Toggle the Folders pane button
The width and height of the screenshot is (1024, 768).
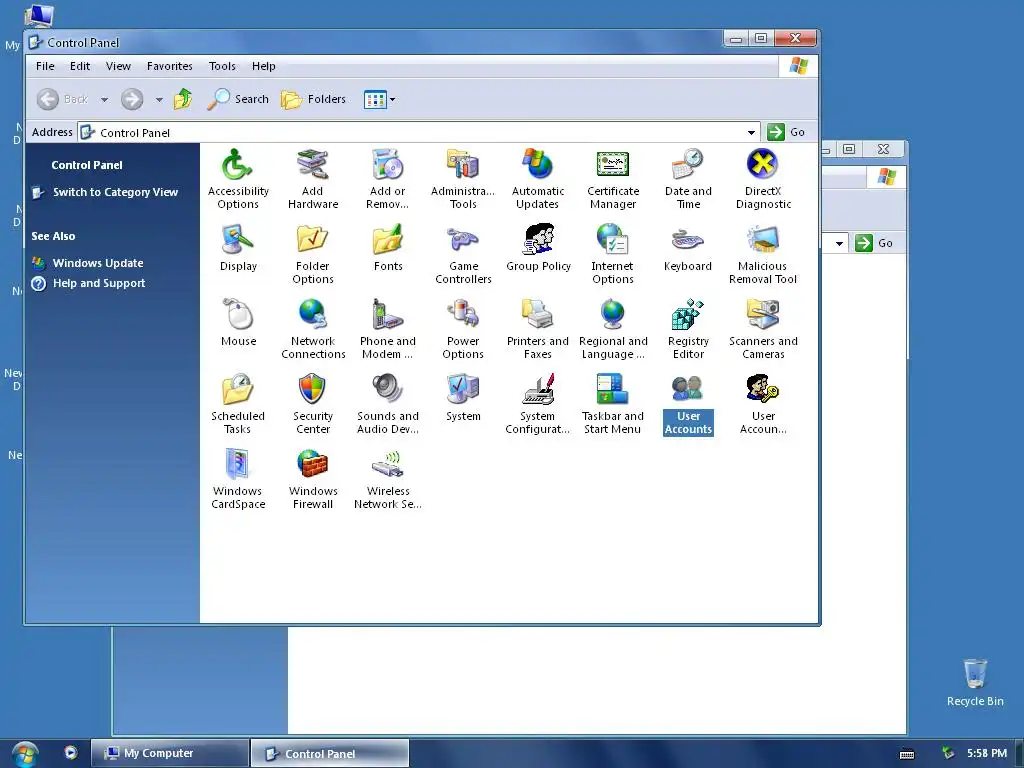(313, 99)
